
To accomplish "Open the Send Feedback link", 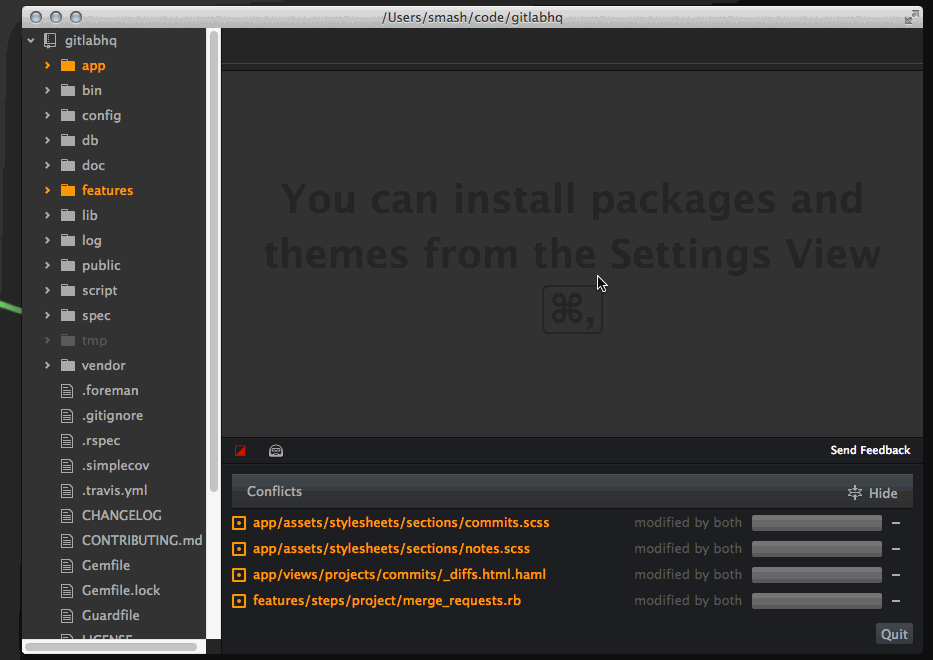I will 870,451.
